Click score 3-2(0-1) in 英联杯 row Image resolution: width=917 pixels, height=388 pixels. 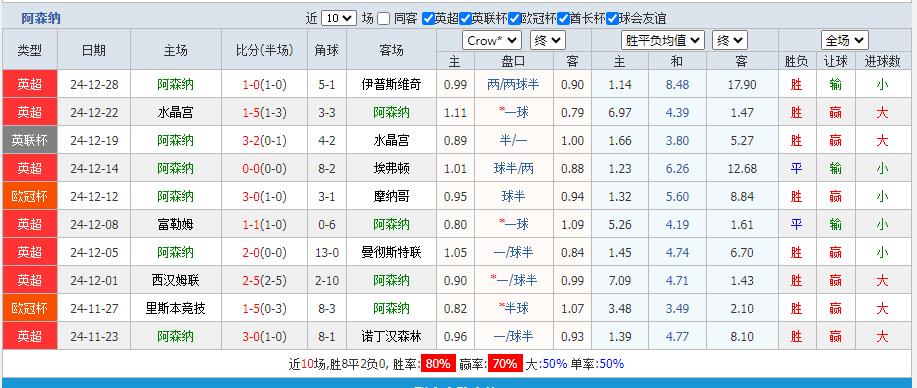pos(264,140)
